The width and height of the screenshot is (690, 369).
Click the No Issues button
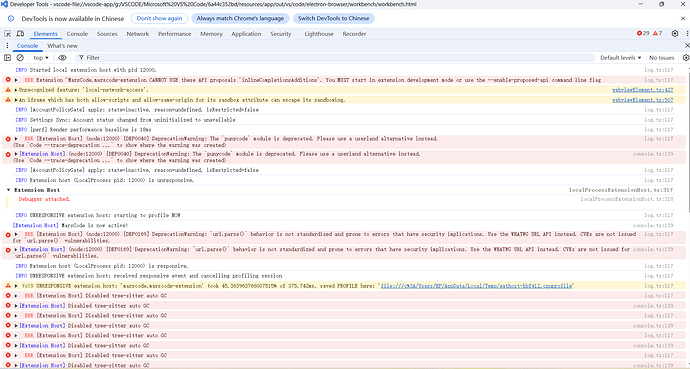(x=661, y=58)
